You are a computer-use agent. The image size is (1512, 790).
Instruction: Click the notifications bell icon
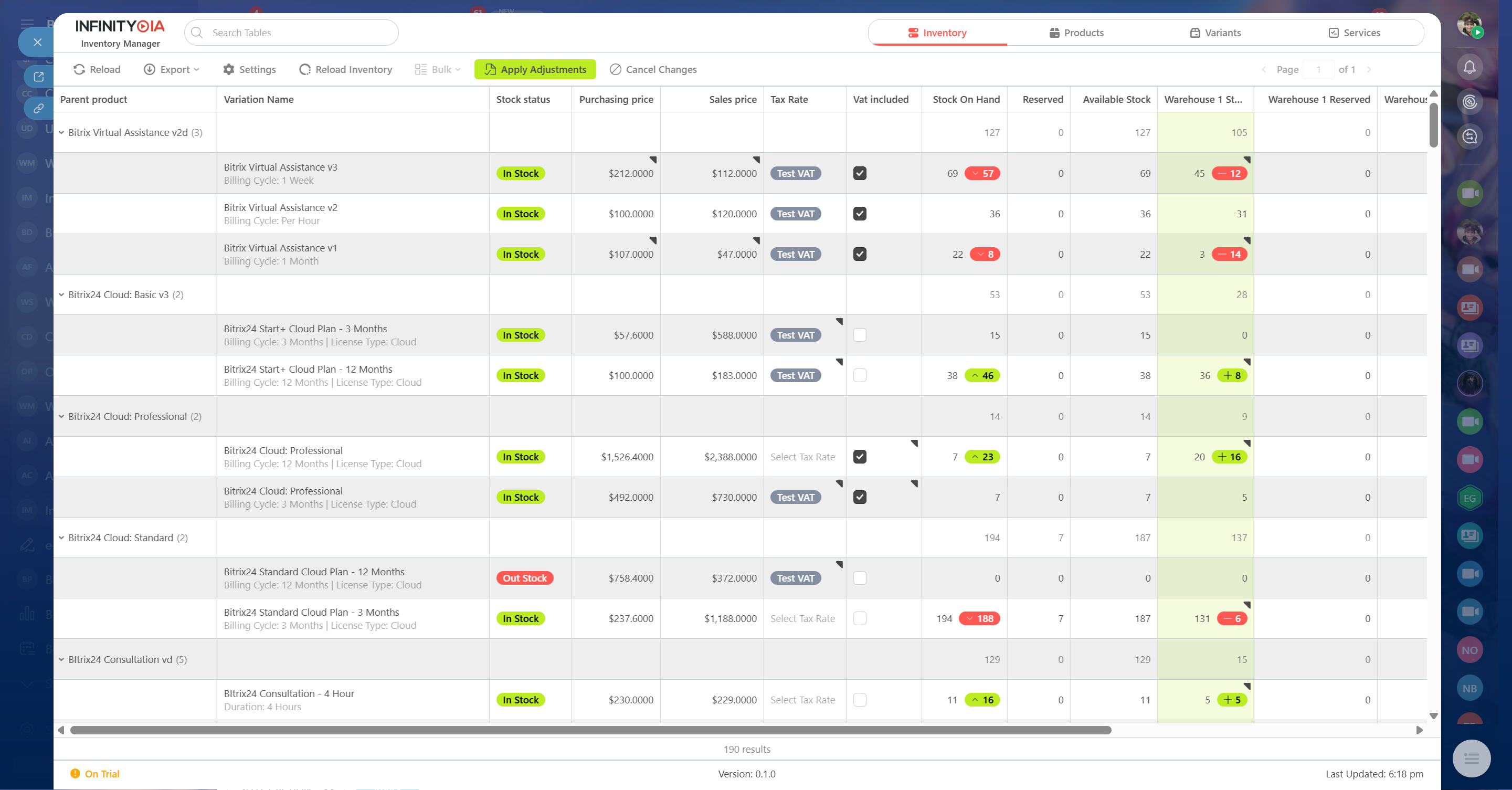coord(1469,67)
